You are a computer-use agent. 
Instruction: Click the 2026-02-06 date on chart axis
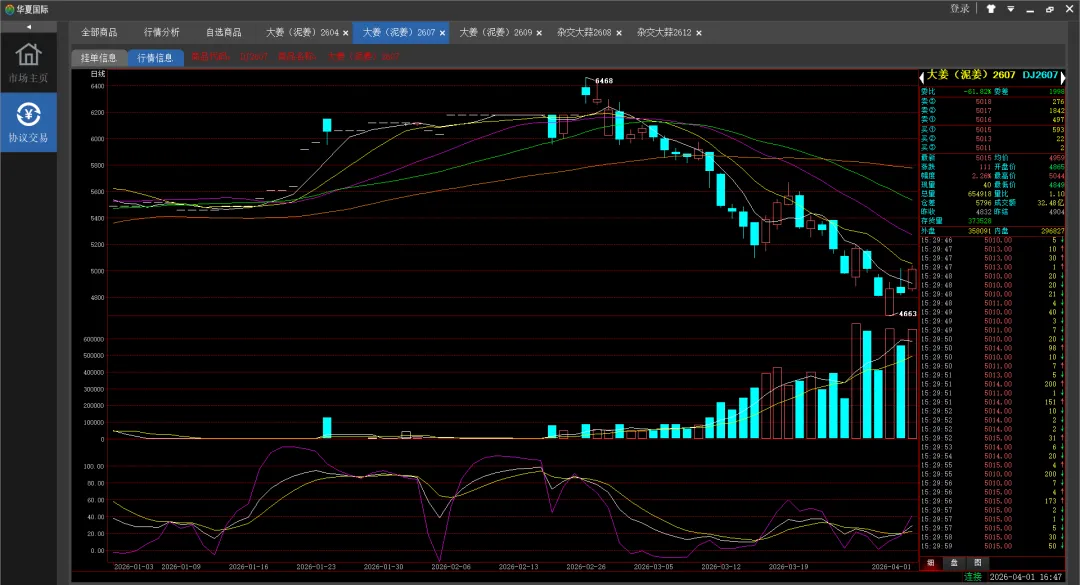tap(450, 566)
